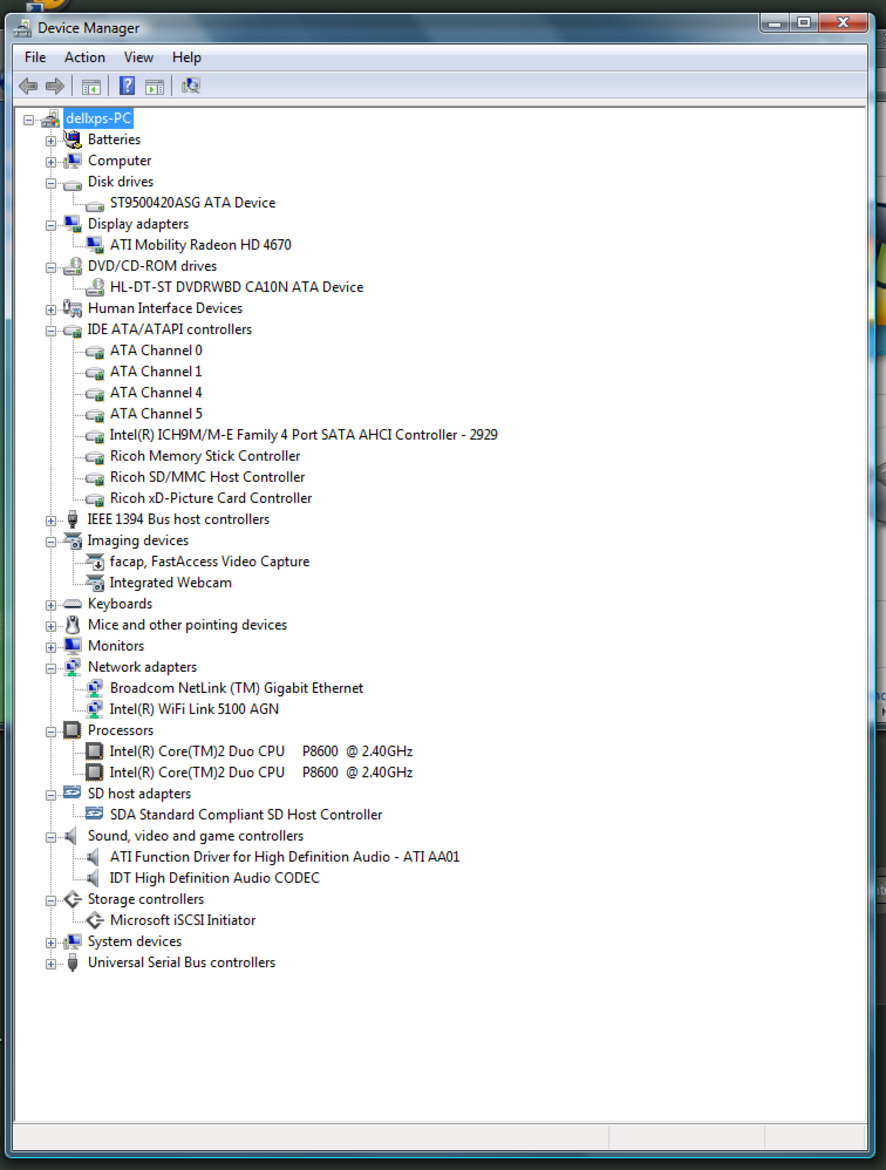Screen dimensions: 886x1170
Task: Click the Processors chip icon
Action: [72, 731]
